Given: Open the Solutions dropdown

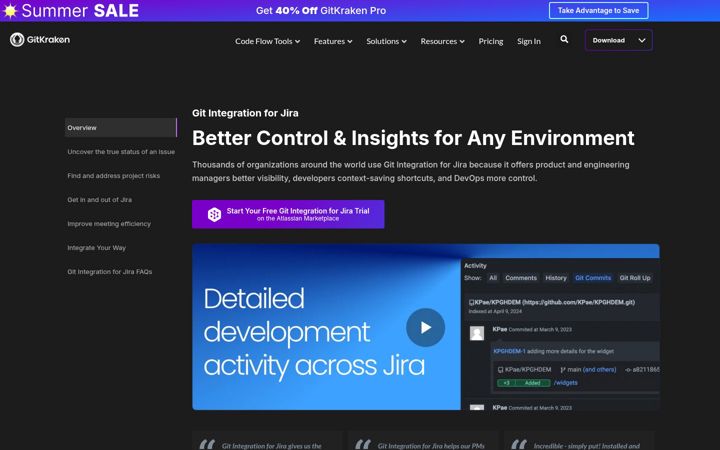Looking at the screenshot, I should tap(386, 41).
